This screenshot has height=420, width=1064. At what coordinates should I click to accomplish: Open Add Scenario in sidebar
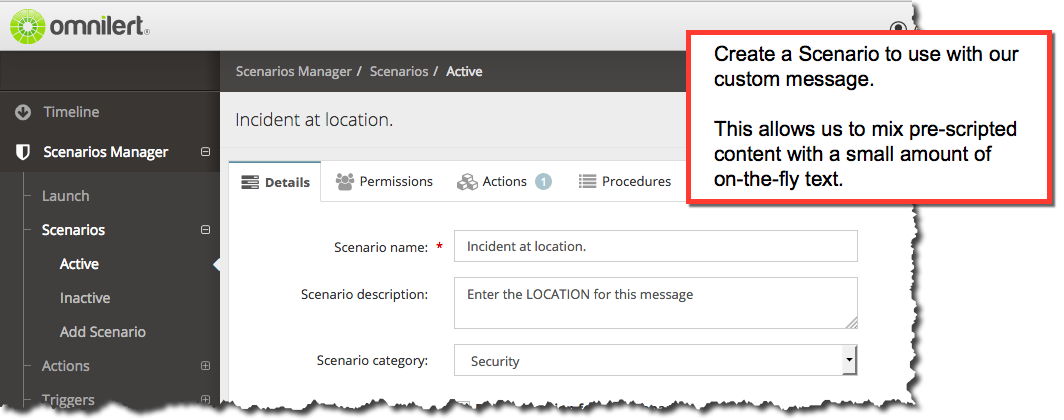[x=102, y=332]
